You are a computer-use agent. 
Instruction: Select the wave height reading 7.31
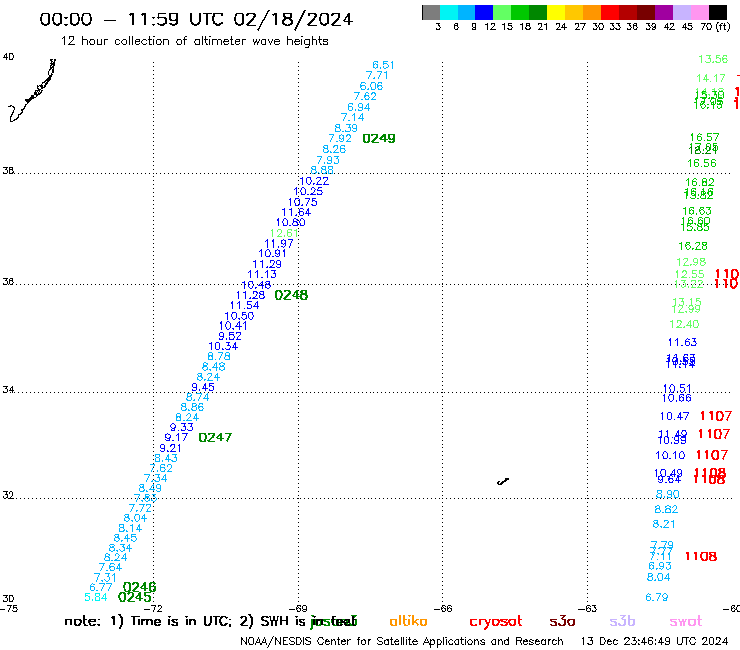point(105,577)
